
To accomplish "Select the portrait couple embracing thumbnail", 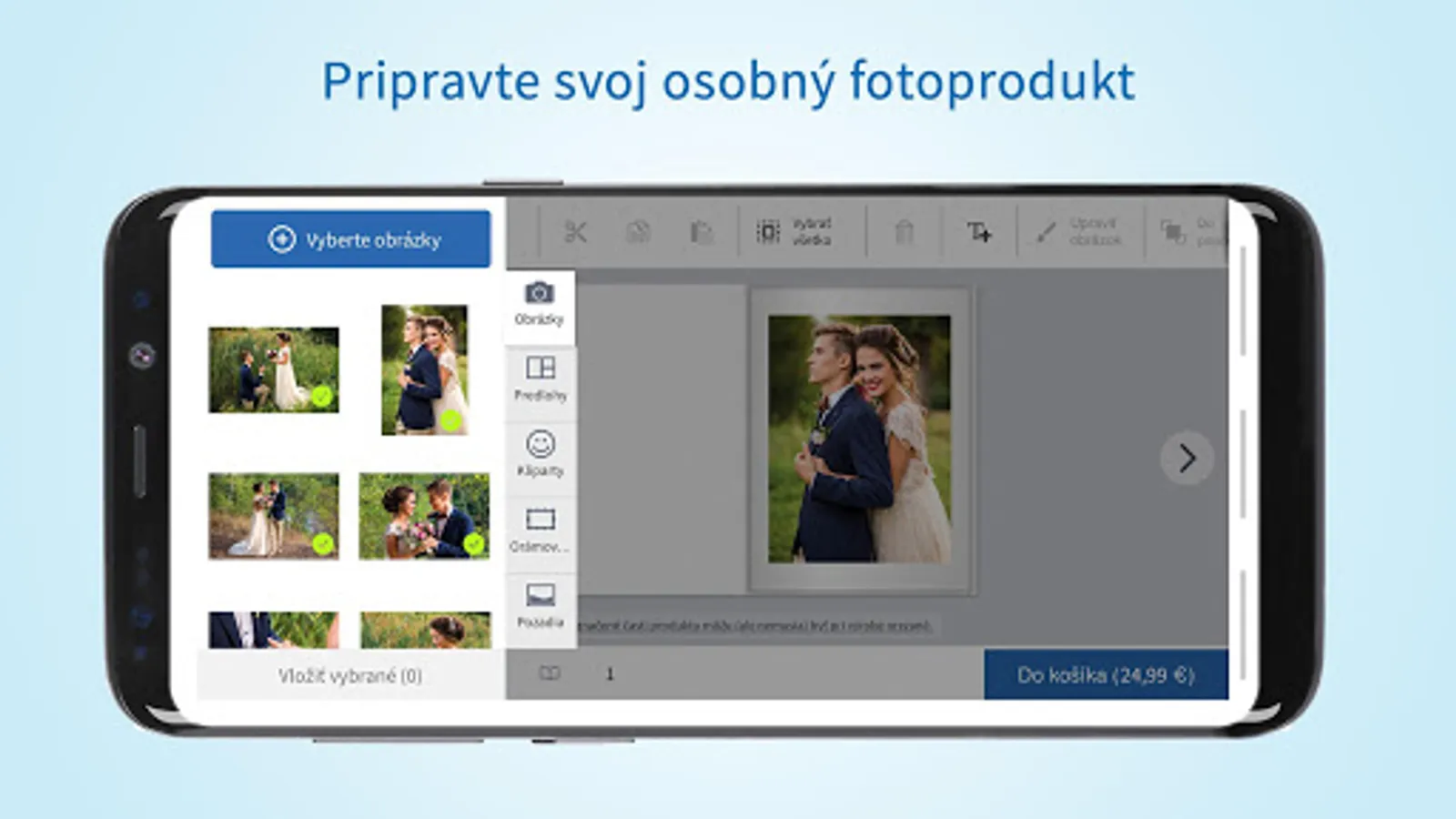I will coord(425,369).
